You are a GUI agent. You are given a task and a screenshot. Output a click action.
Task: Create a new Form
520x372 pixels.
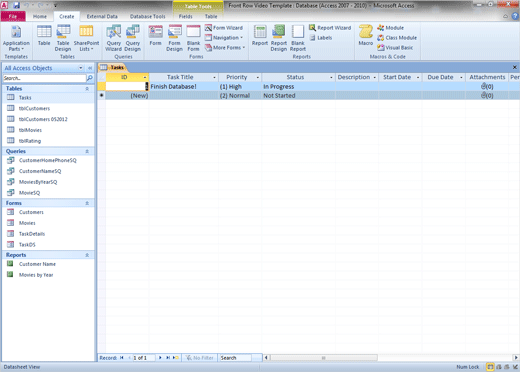155,36
